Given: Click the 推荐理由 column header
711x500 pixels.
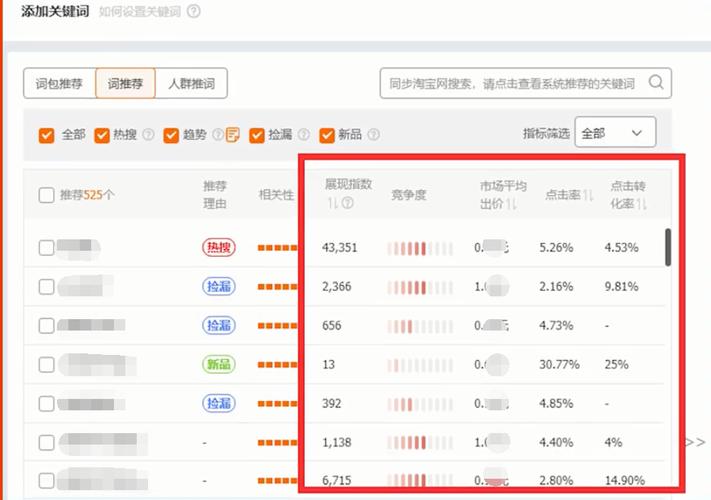Looking at the screenshot, I should click(214, 195).
